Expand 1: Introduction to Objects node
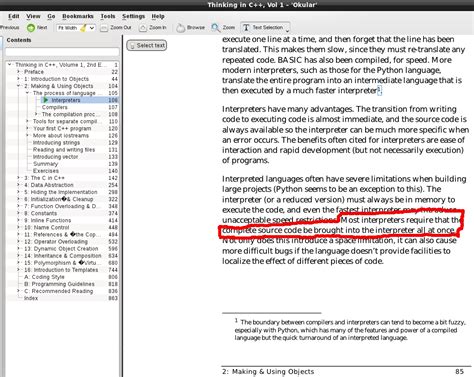The height and width of the screenshot is (377, 474). pyautogui.click(x=18, y=79)
